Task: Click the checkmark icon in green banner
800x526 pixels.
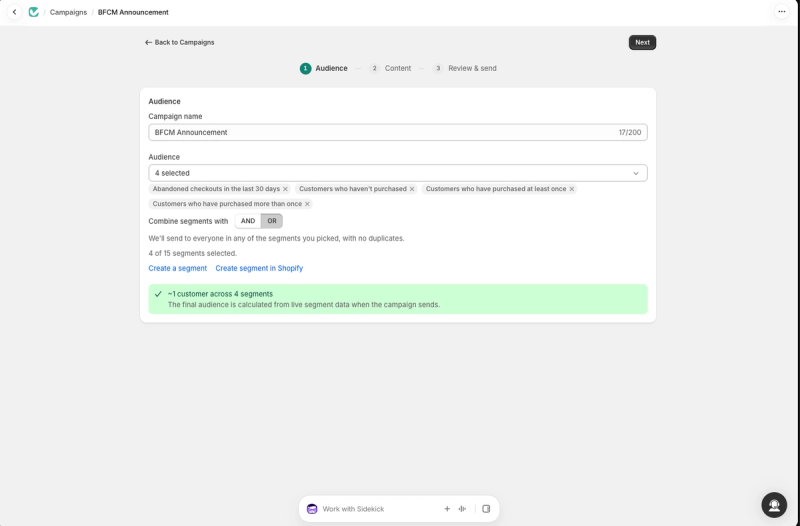Action: [x=158, y=294]
